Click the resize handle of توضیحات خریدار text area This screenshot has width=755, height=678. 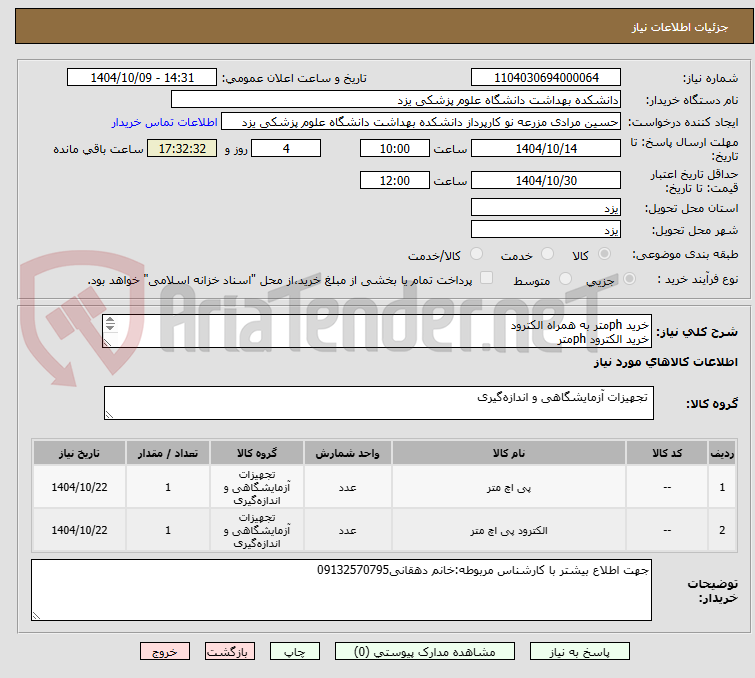point(37,615)
